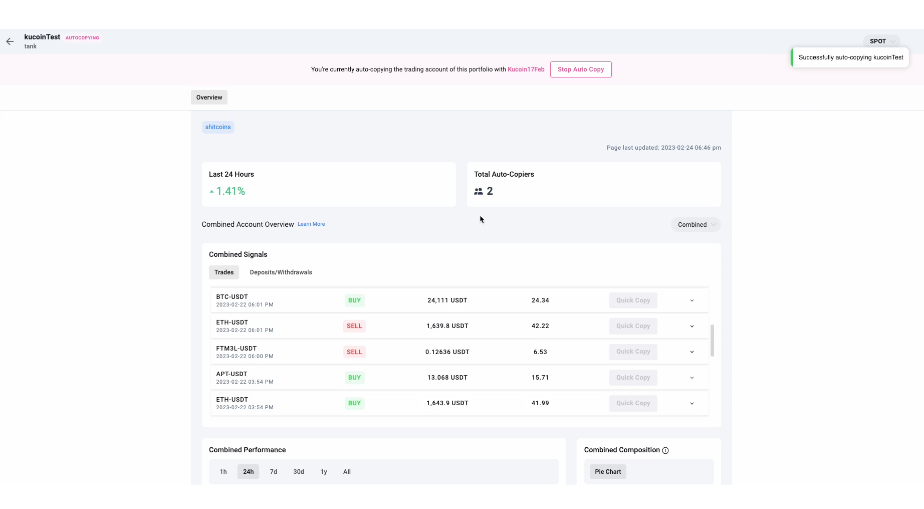Select the 7d performance range
This screenshot has width=924, height=509.
(x=273, y=471)
